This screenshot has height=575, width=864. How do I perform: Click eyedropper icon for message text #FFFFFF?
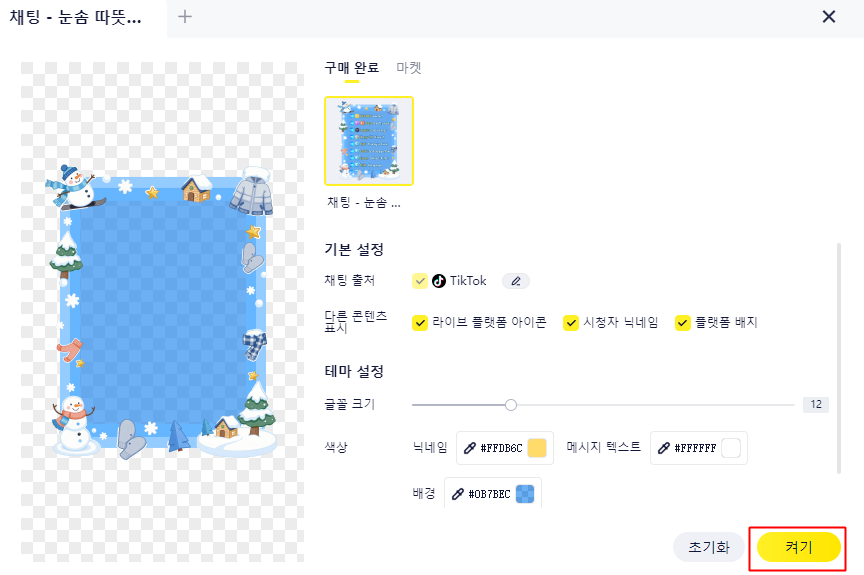pyautogui.click(x=663, y=448)
